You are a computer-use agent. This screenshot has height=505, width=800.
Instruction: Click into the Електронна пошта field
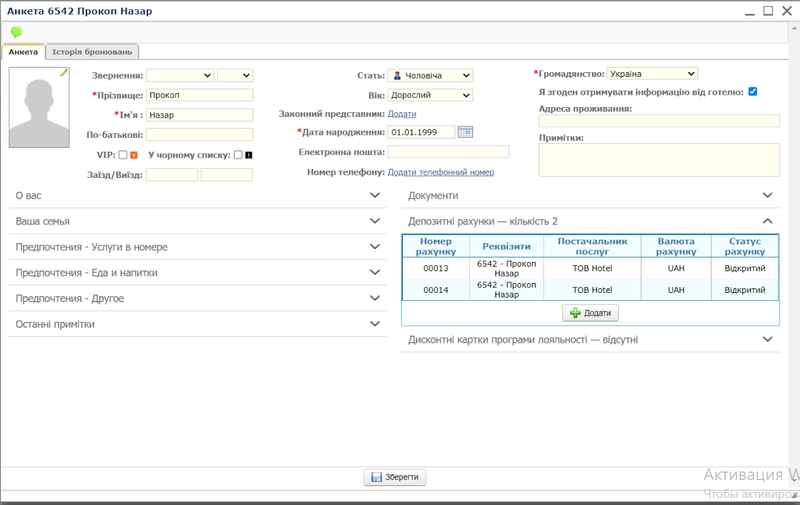(448, 152)
